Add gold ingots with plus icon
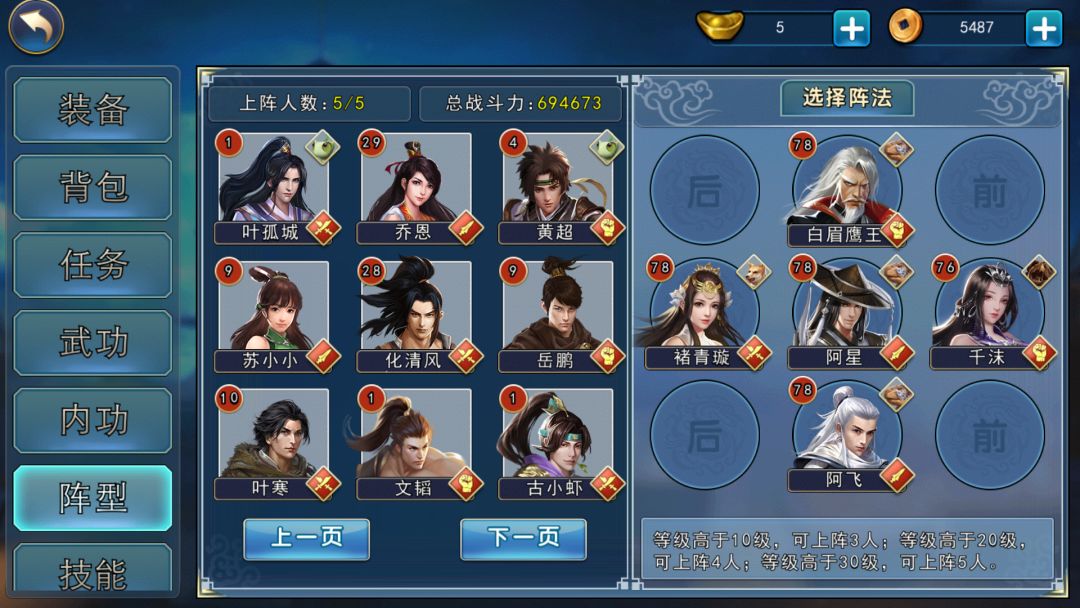The image size is (1080, 608). (851, 28)
